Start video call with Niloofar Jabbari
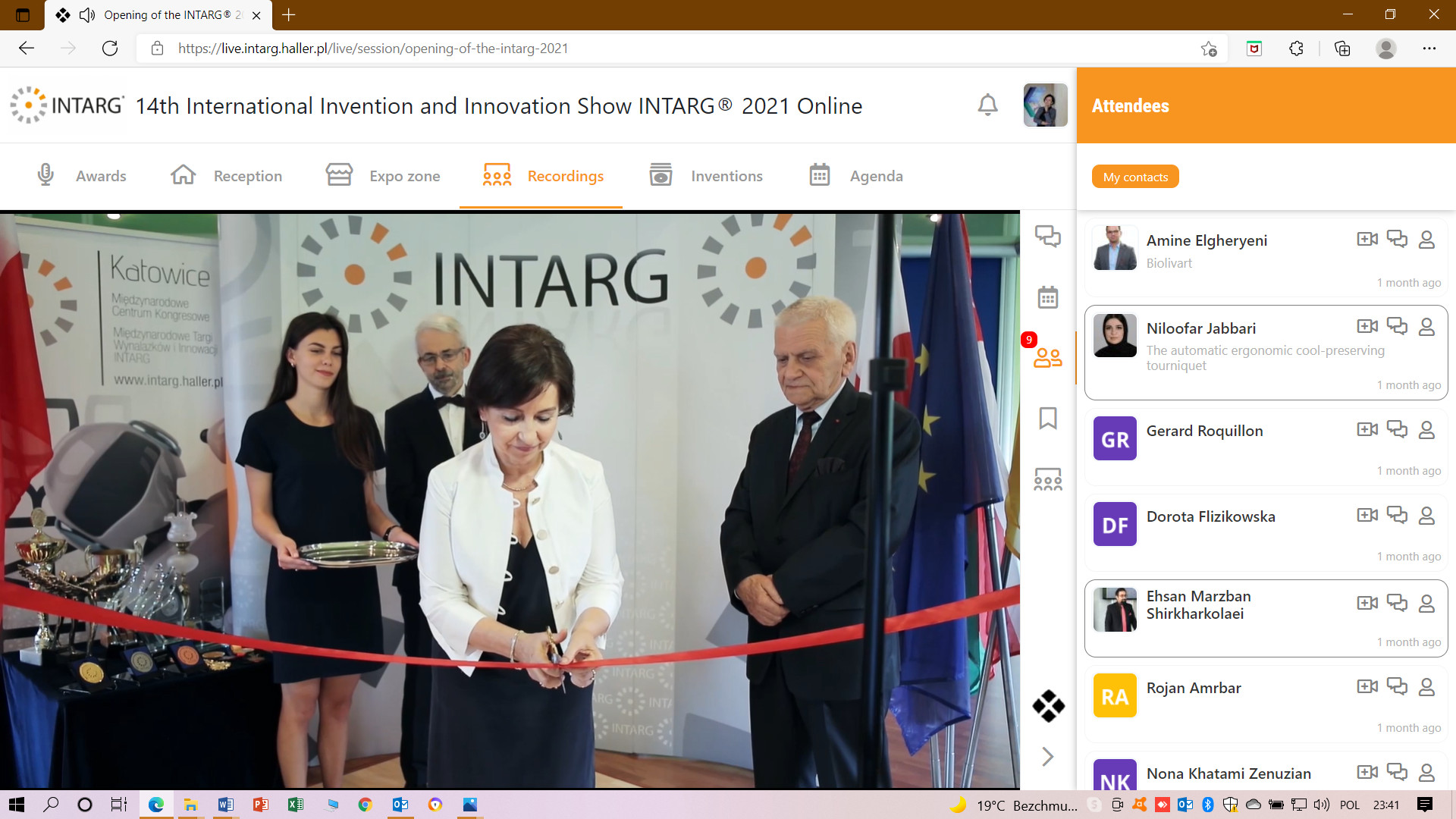 (1367, 327)
